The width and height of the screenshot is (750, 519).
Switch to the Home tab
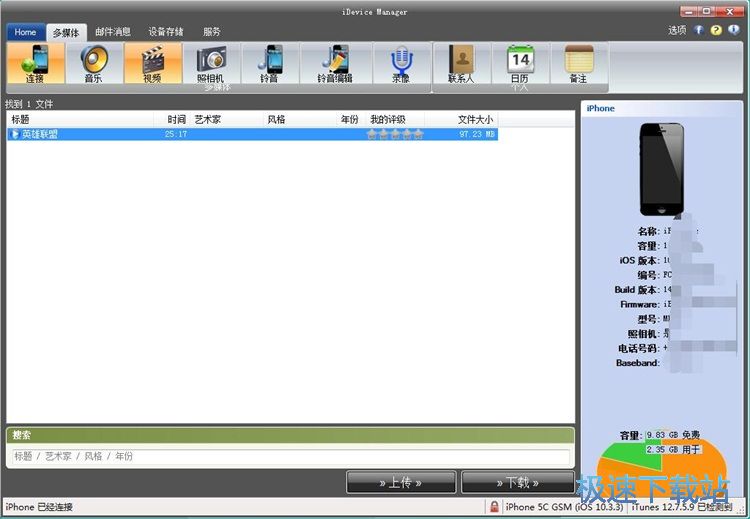[25, 32]
